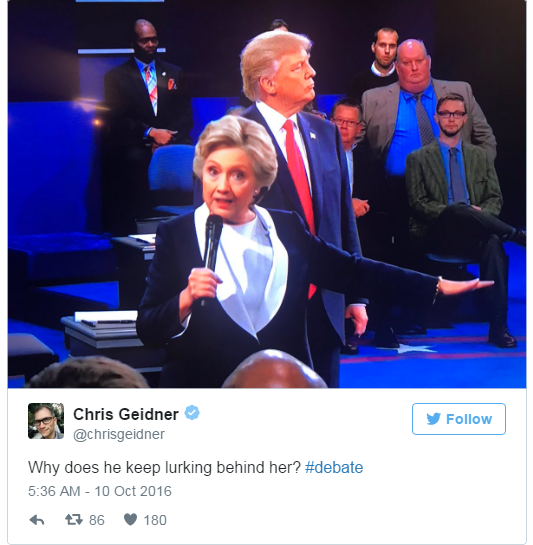
Task: Click the "10 Oct 2016" date text
Action: (133, 491)
